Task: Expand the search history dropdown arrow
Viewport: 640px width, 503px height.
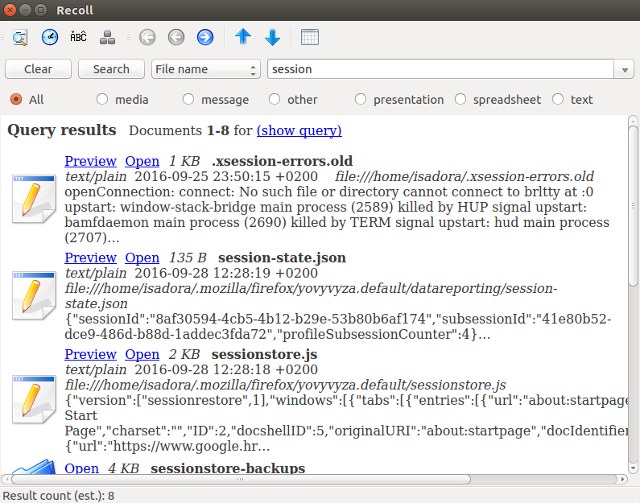Action: click(624, 69)
